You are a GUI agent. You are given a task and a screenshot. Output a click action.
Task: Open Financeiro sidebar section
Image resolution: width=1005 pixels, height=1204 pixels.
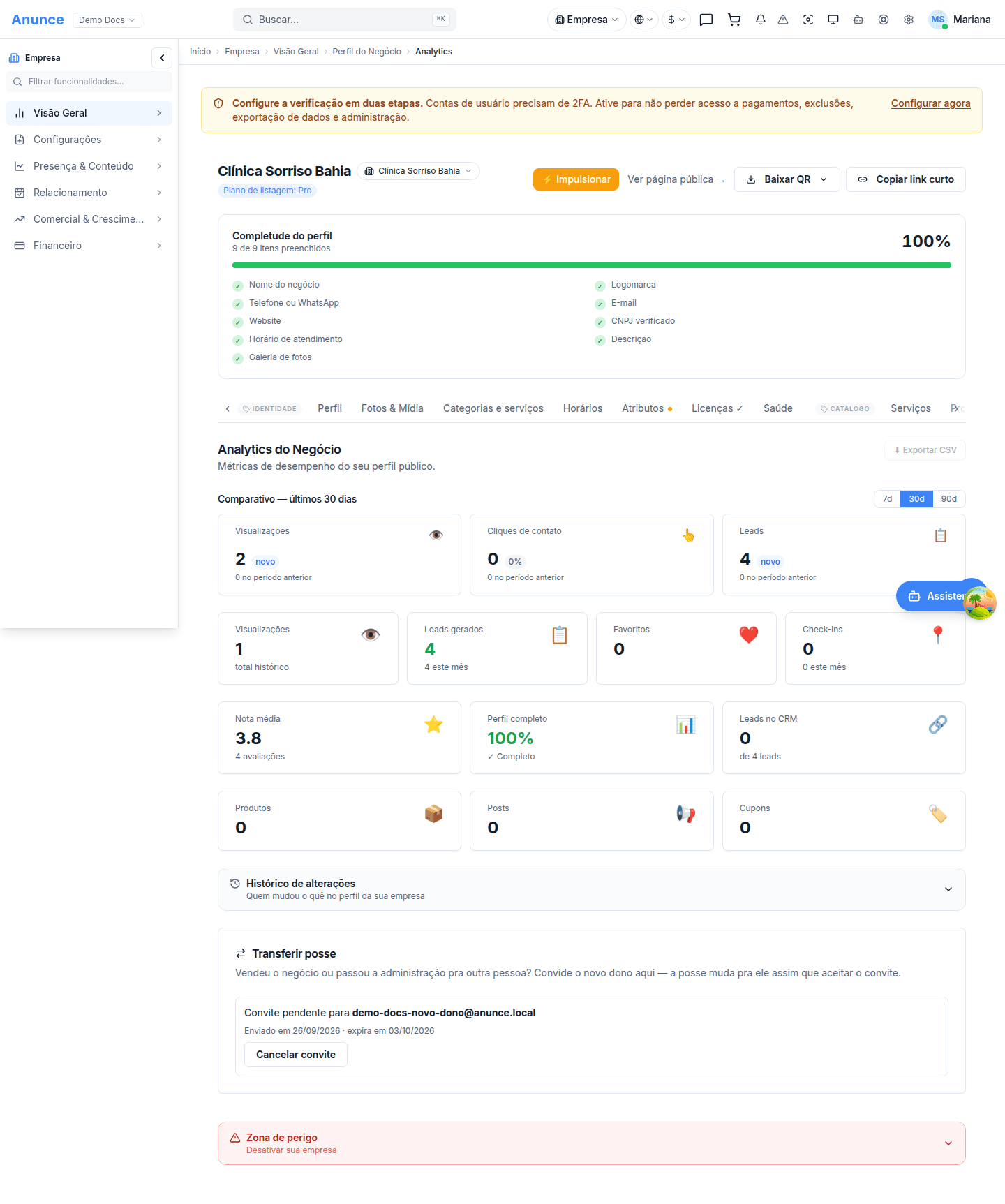(89, 246)
